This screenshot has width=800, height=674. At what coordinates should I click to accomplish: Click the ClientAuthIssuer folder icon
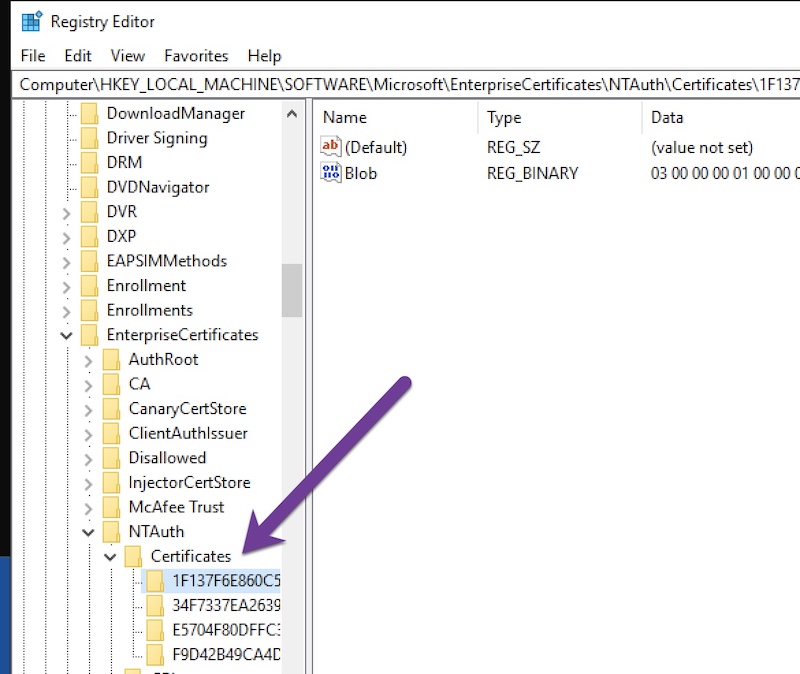click(113, 433)
